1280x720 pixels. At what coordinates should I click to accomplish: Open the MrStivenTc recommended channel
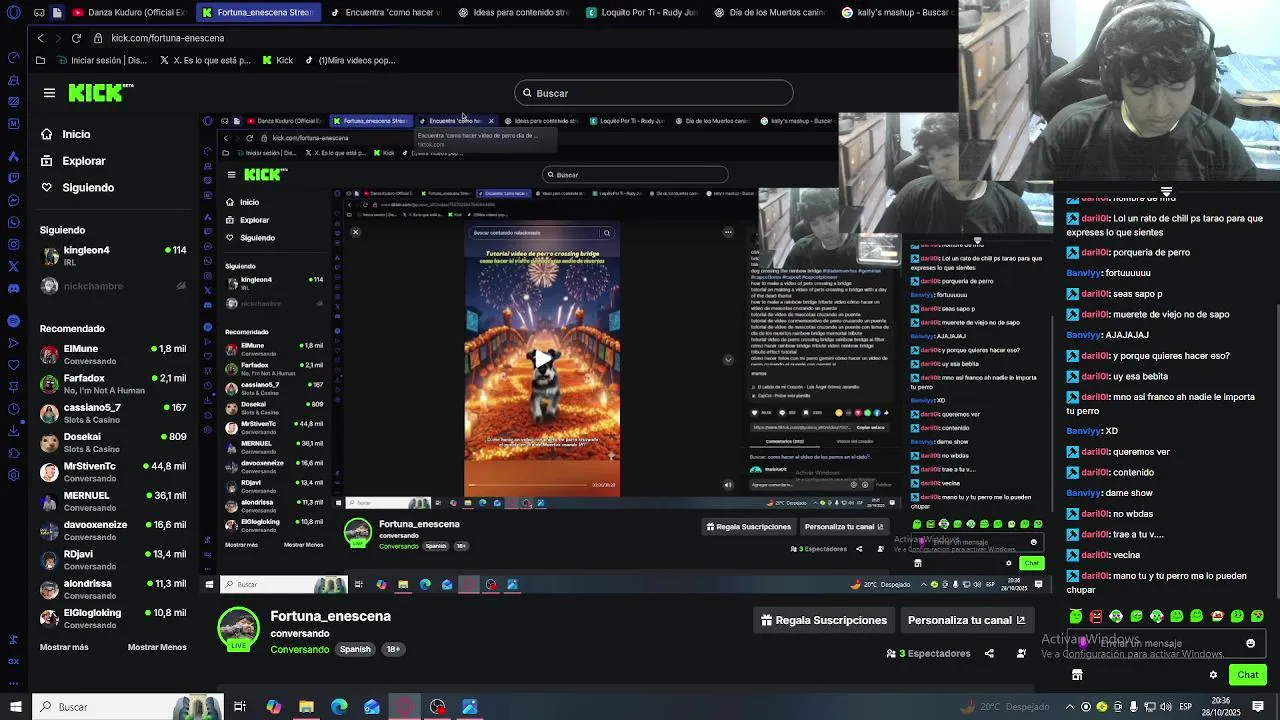point(113,472)
